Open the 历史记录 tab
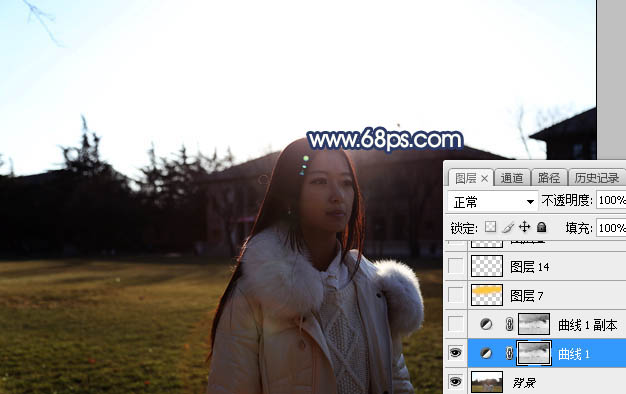626x394 pixels. 597,178
